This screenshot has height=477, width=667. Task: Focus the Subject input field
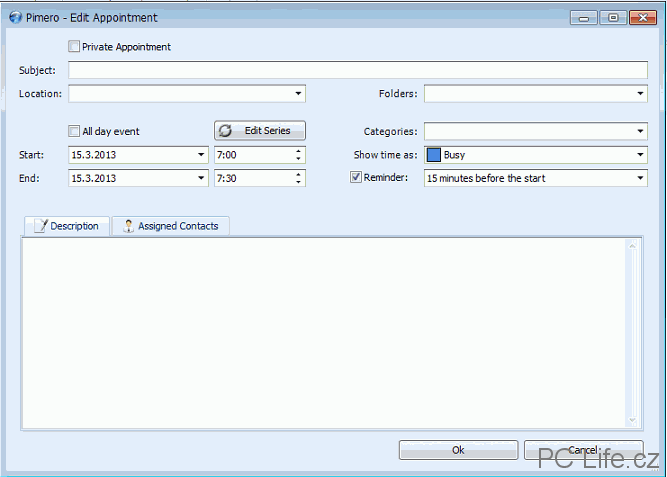click(x=358, y=70)
